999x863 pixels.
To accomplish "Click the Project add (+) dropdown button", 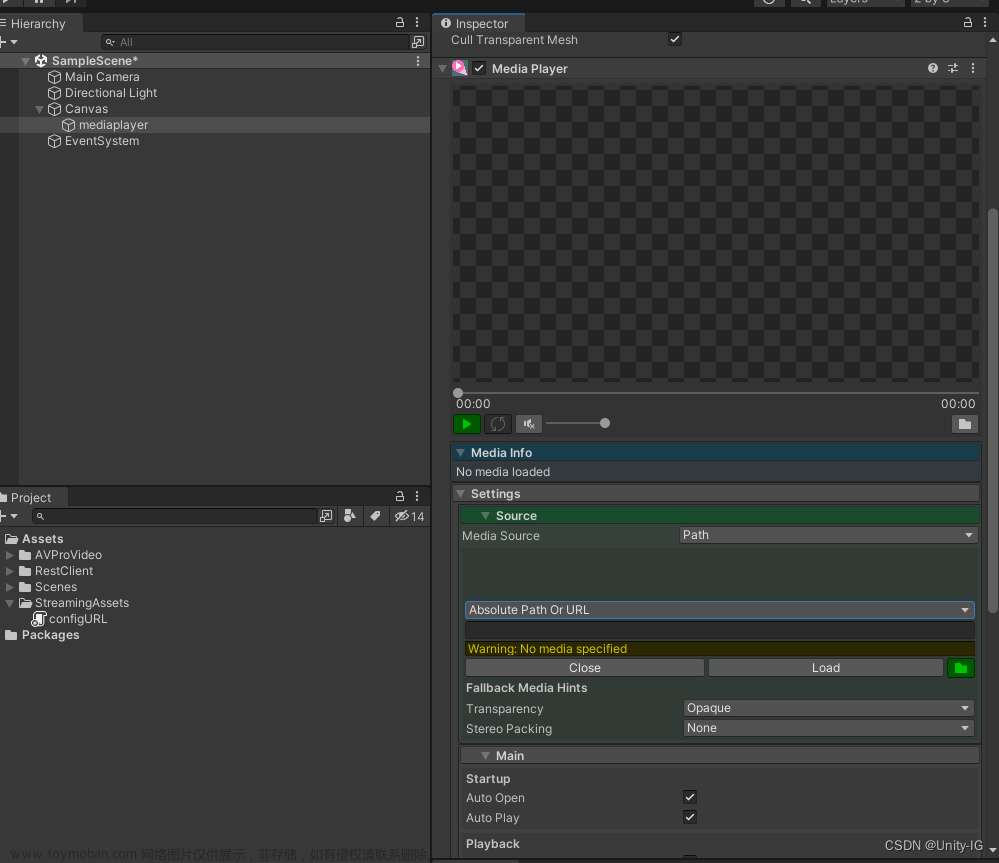I will 9,516.
